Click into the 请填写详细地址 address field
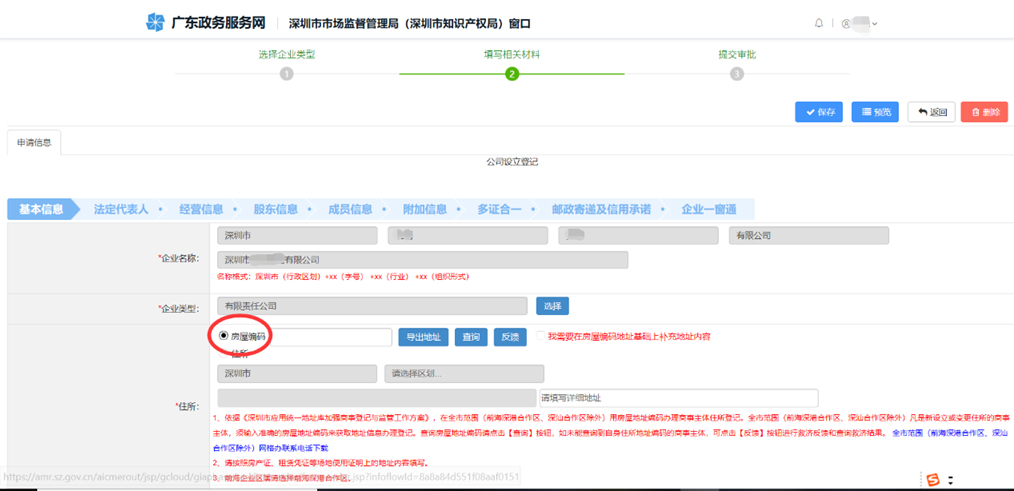Viewport: 1014px width, 491px height. (678, 398)
